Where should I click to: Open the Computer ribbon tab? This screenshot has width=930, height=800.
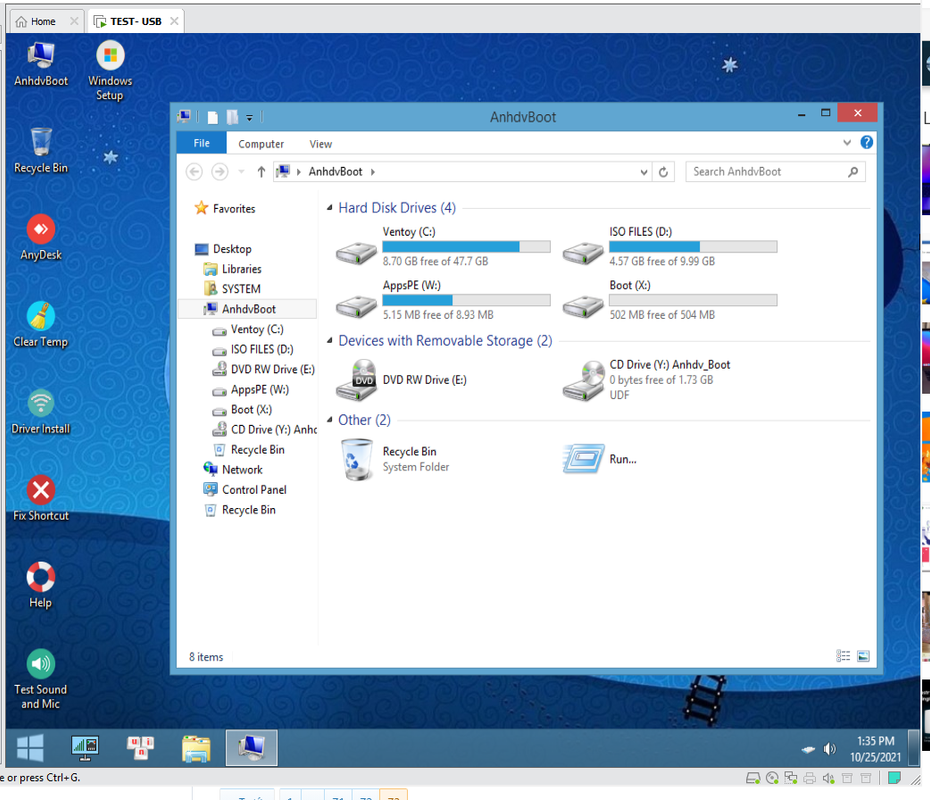[261, 144]
